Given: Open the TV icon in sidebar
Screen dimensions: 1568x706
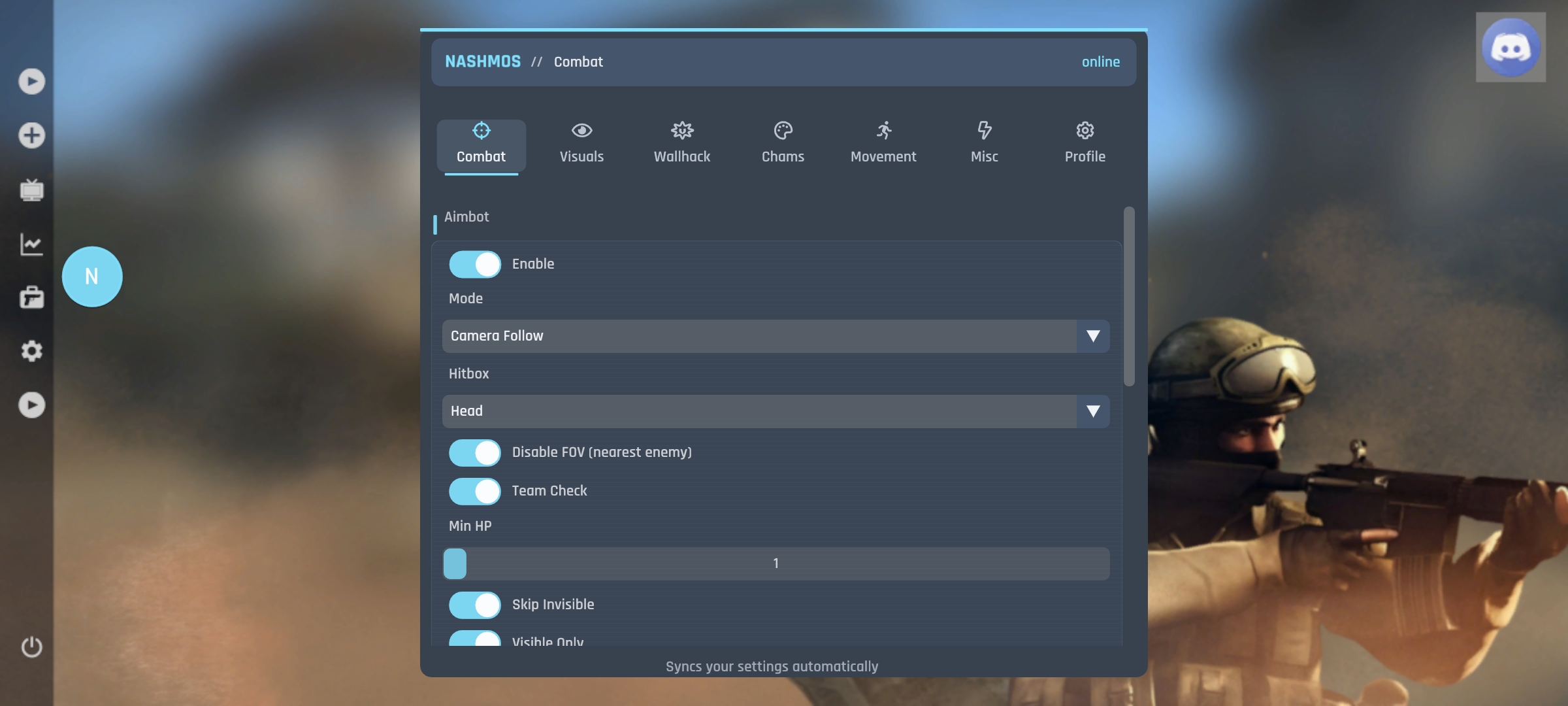Looking at the screenshot, I should (x=31, y=190).
